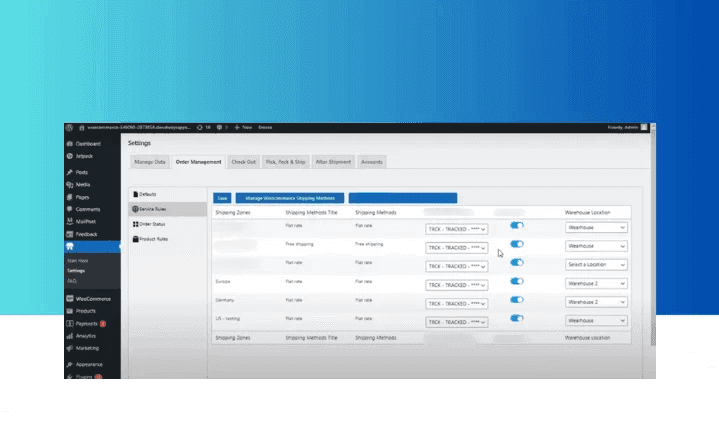Turn off the US - testing row toggle

517,319
